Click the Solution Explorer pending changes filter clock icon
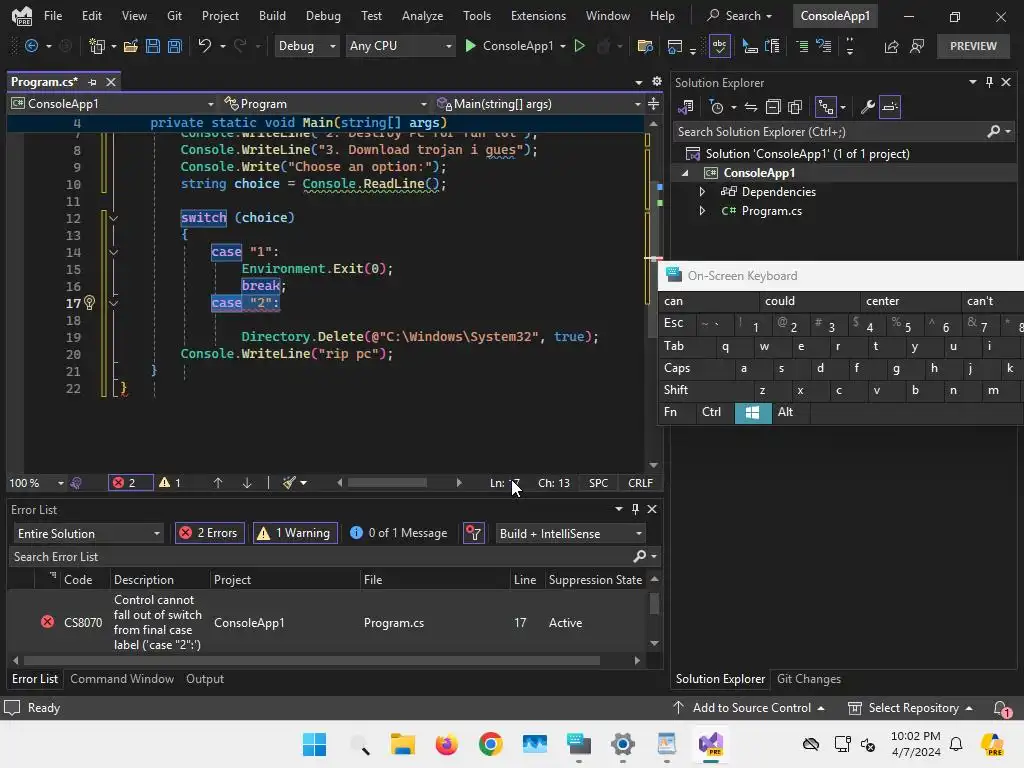 pos(716,107)
